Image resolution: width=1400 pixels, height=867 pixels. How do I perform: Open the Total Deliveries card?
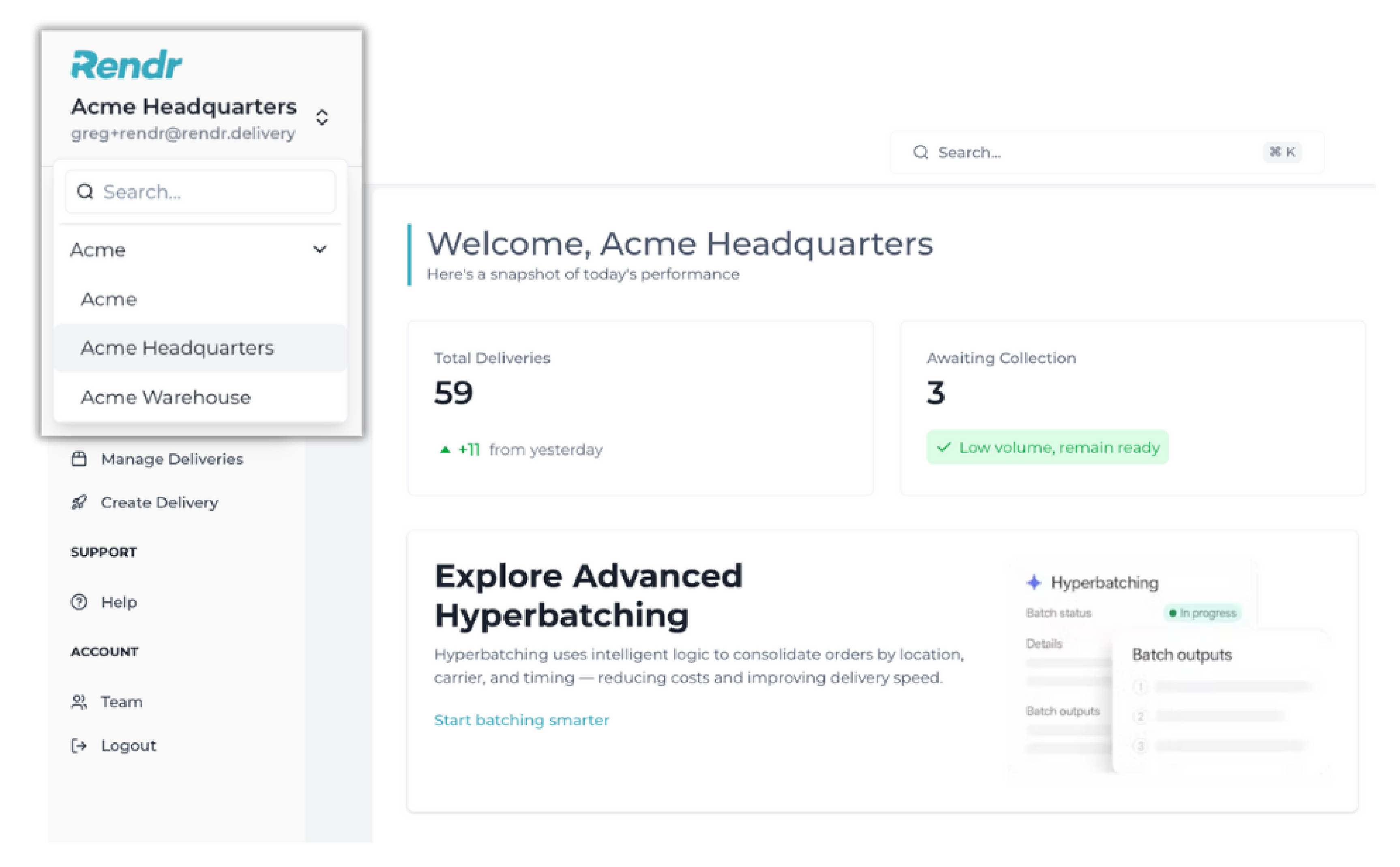(641, 408)
